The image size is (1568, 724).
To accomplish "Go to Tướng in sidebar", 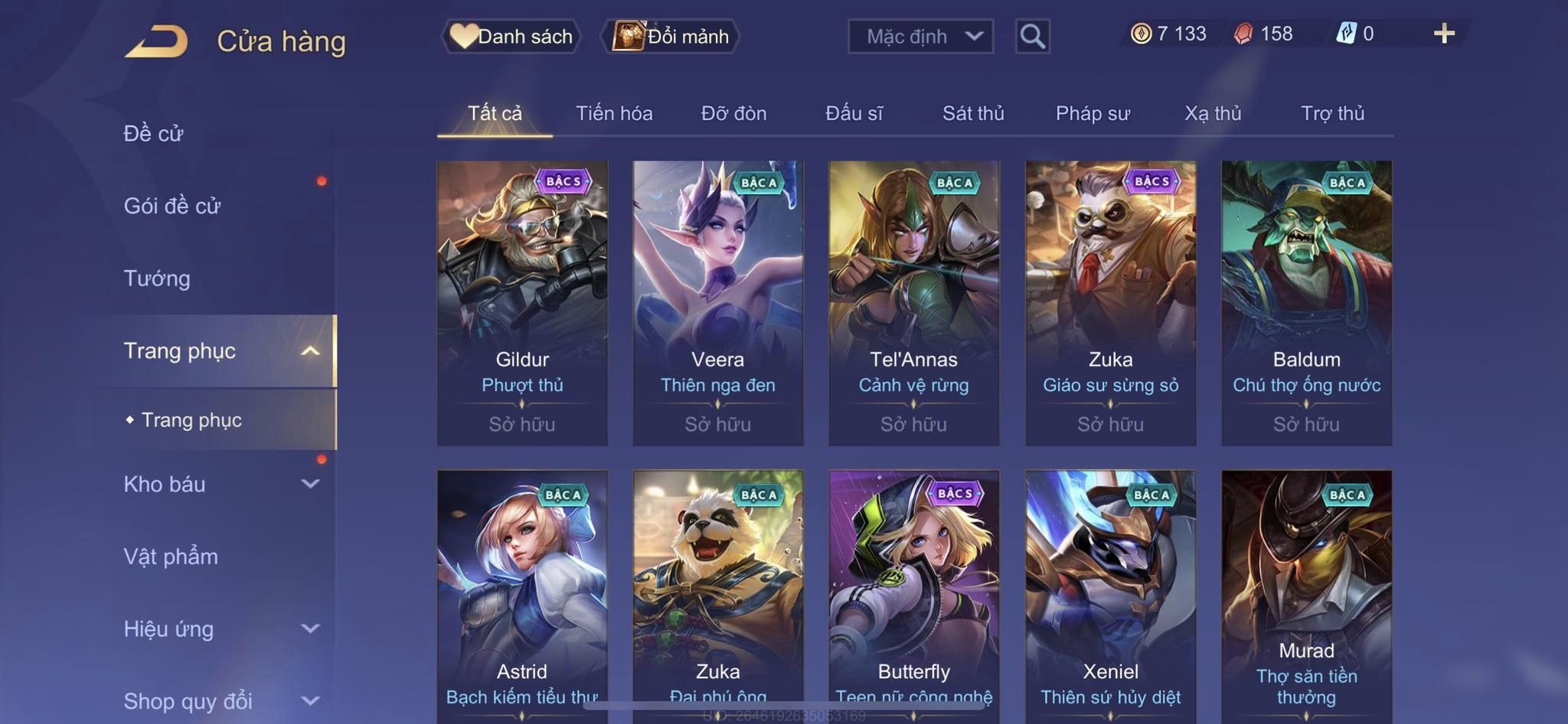I will tap(157, 279).
